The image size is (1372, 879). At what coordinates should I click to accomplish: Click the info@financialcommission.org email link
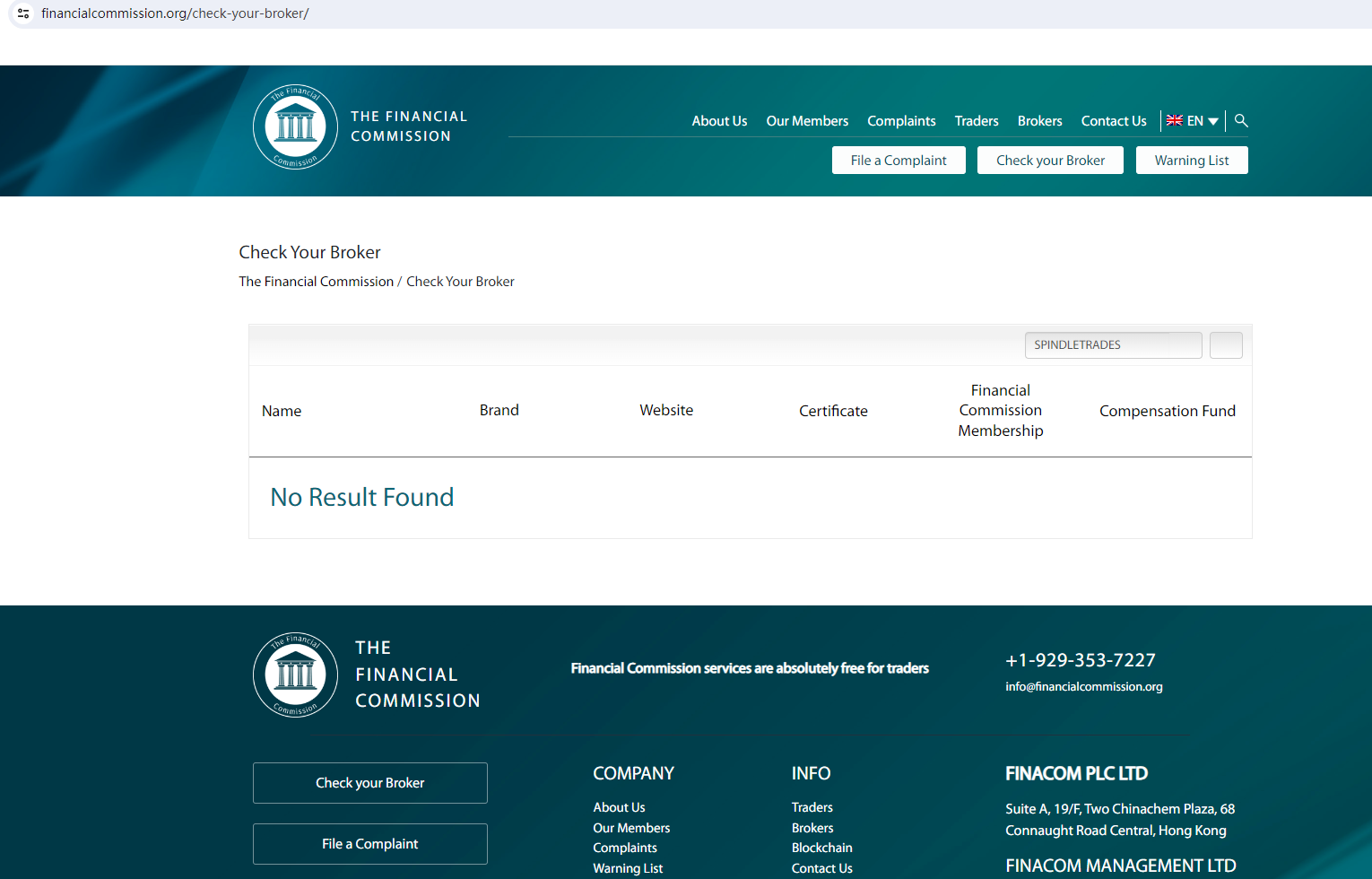tap(1083, 687)
